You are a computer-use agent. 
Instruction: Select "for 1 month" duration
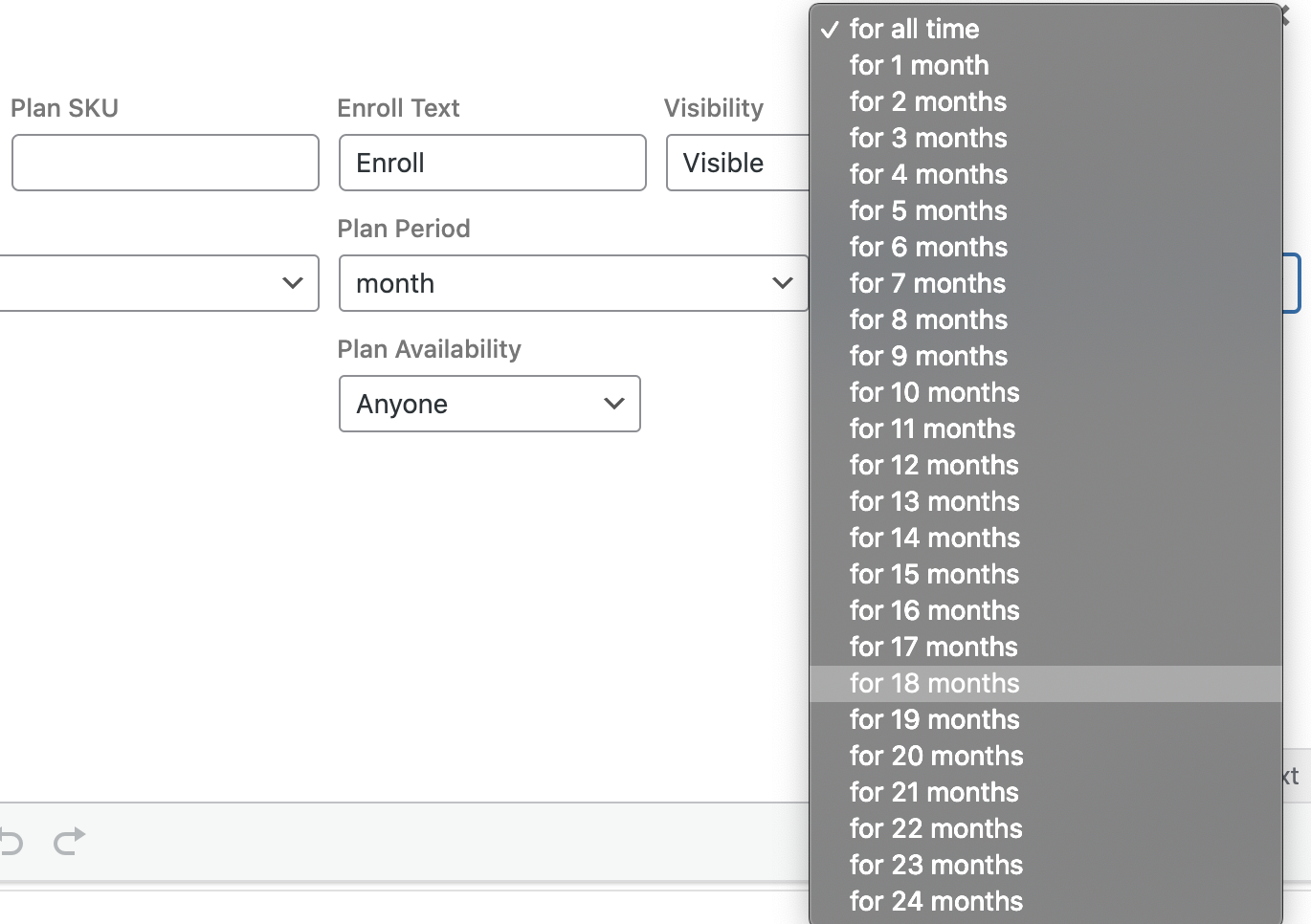[919, 66]
